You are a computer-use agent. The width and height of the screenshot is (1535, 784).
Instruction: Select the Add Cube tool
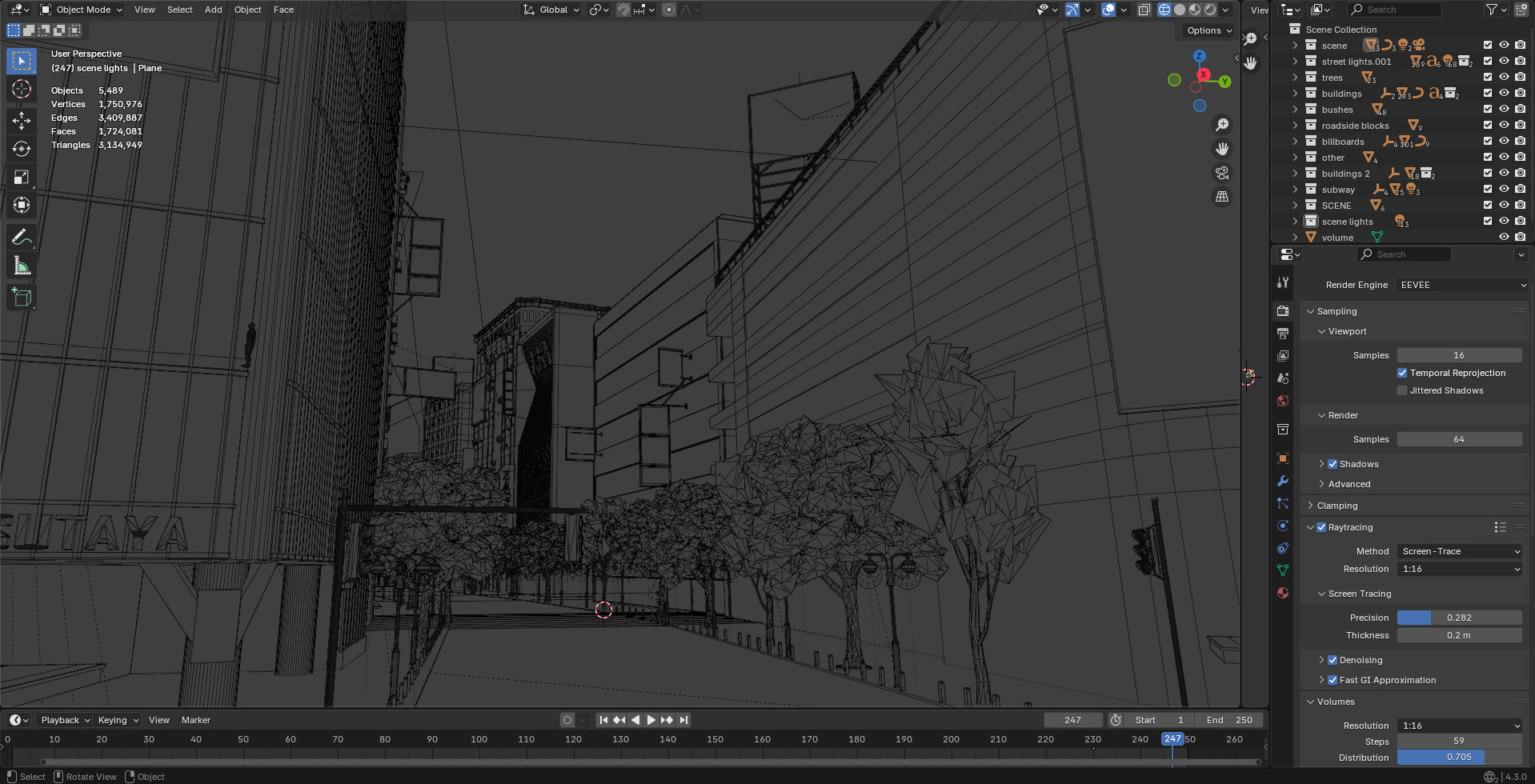coord(22,297)
